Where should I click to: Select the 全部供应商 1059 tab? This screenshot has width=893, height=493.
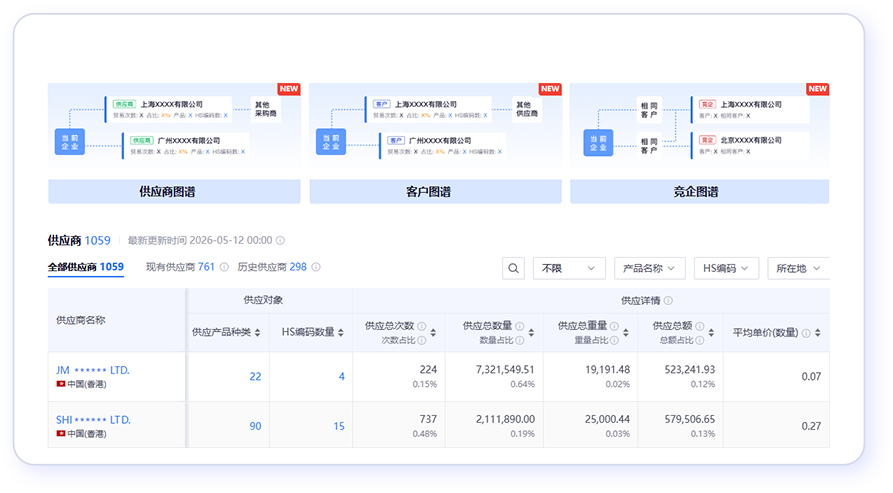tap(85, 267)
